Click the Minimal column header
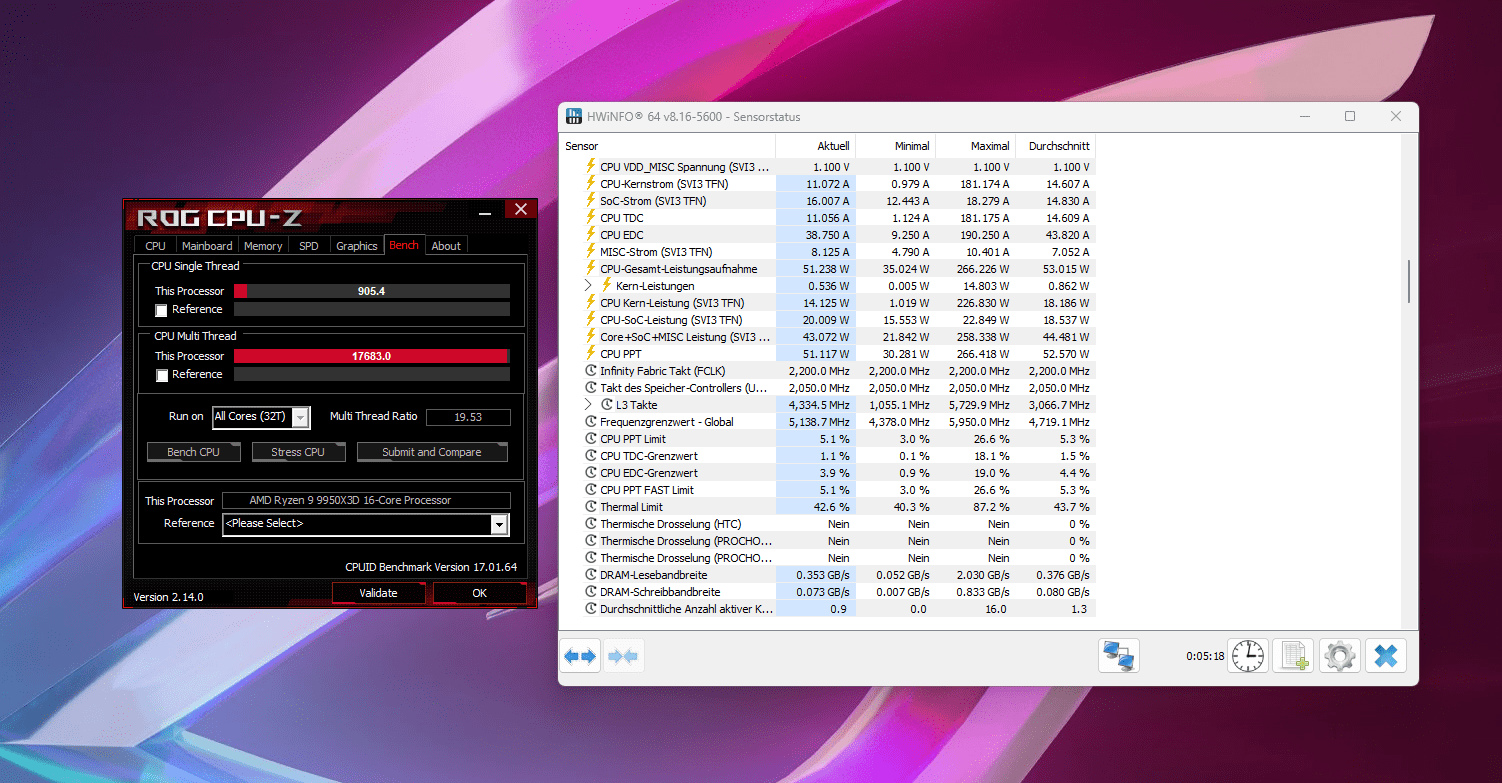The width and height of the screenshot is (1502, 783). pos(895,146)
